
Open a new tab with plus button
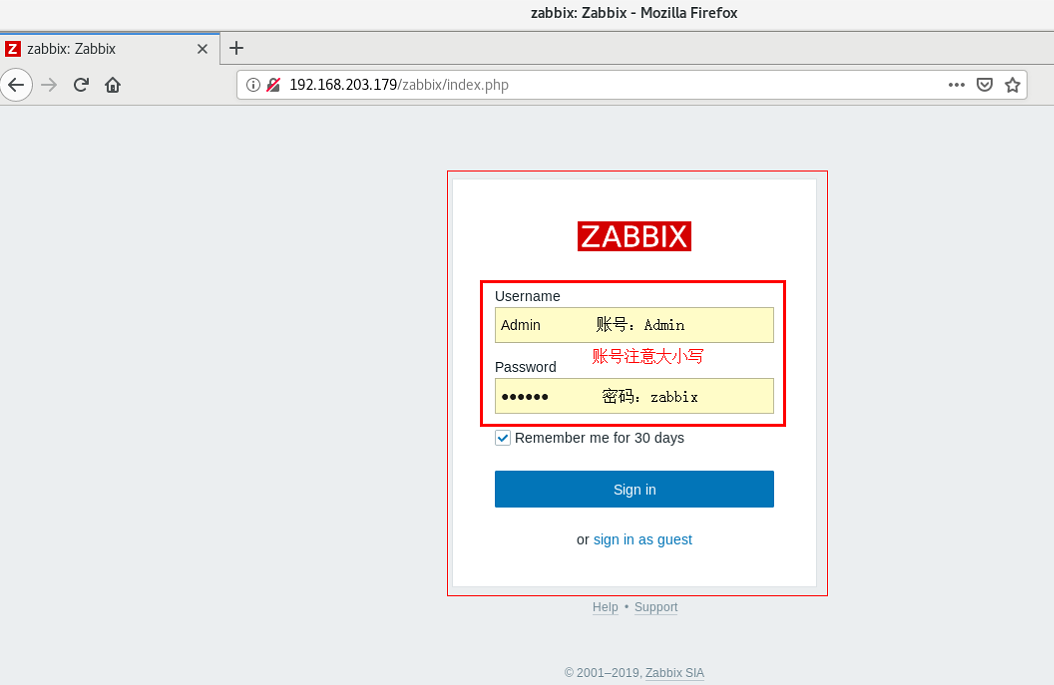pyautogui.click(x=236, y=48)
